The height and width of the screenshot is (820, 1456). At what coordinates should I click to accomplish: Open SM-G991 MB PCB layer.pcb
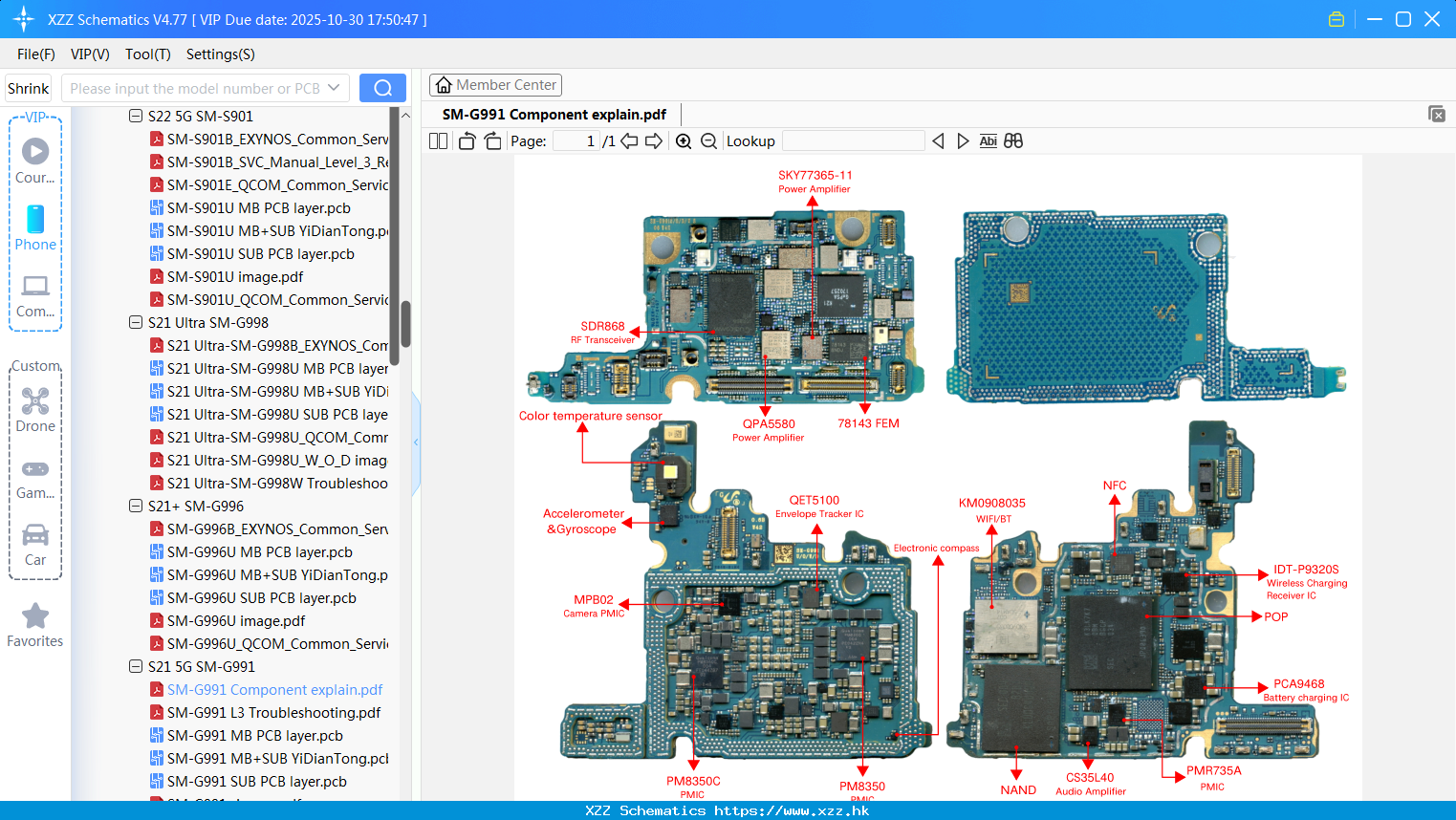pos(255,735)
